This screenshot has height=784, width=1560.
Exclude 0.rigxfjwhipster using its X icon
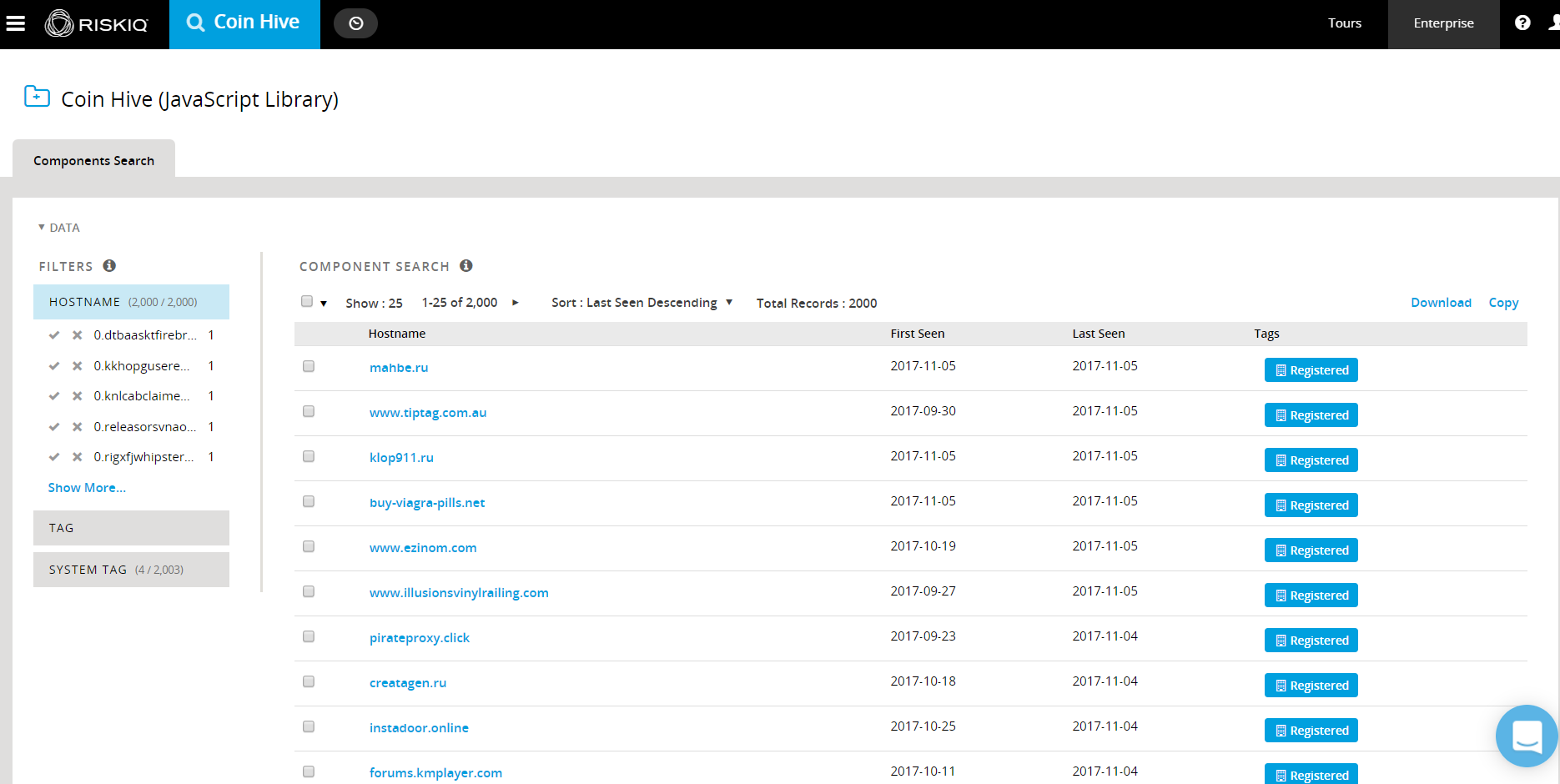coord(77,457)
